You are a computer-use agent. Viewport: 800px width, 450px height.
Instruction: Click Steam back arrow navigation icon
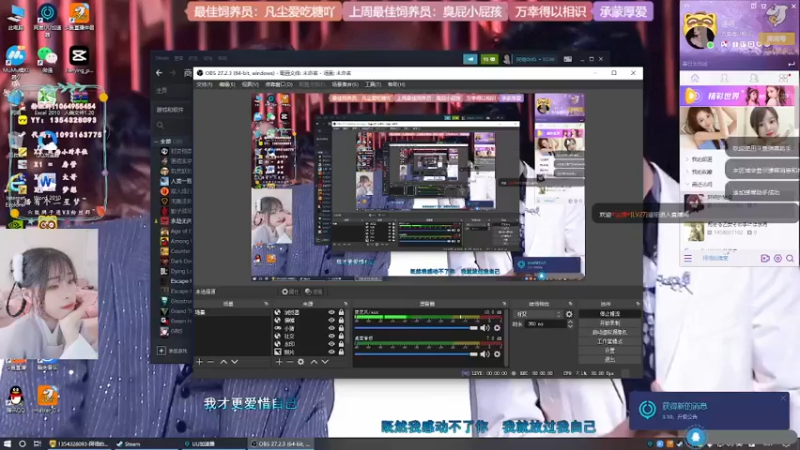(x=159, y=73)
